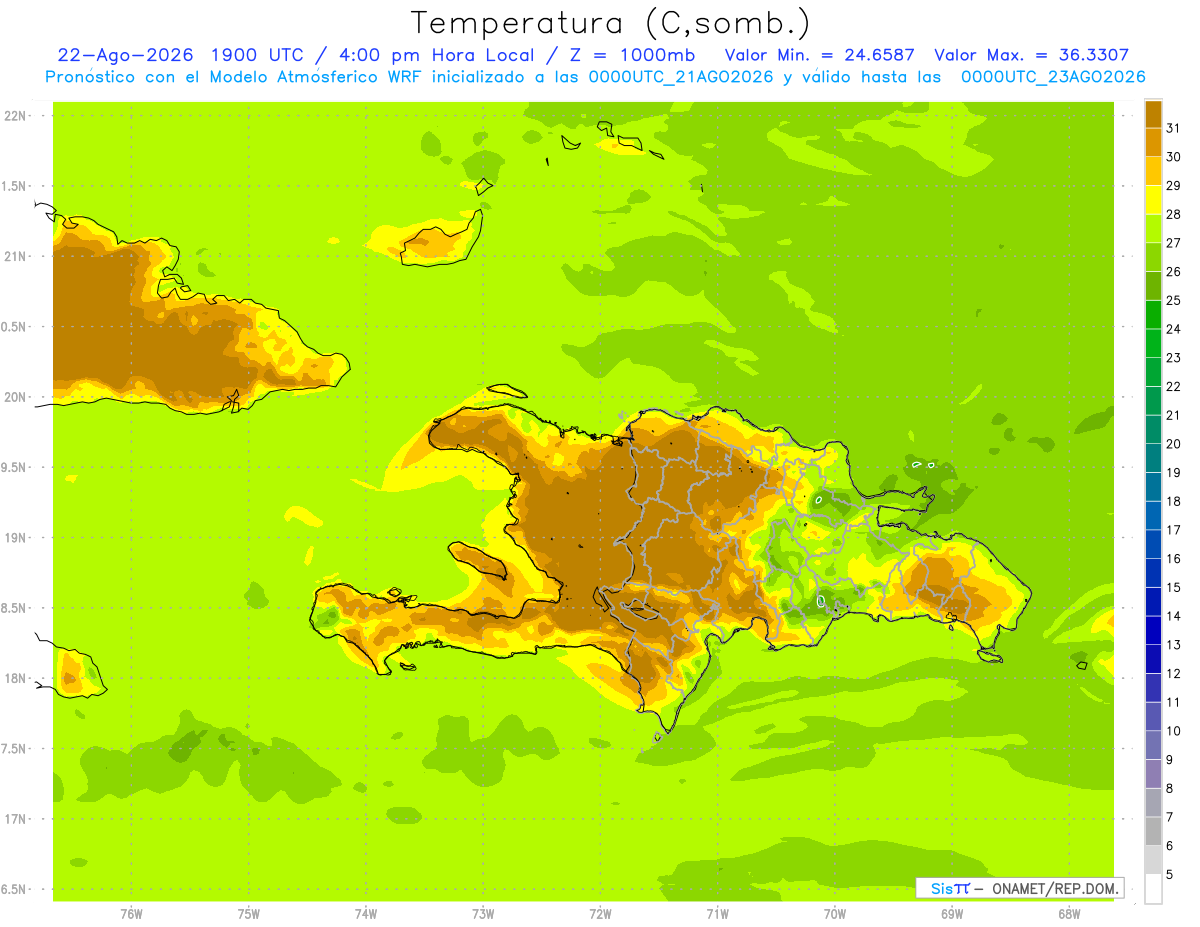The width and height of the screenshot is (1200, 927).
Task: Click the legend value 15
Action: tap(1174, 587)
